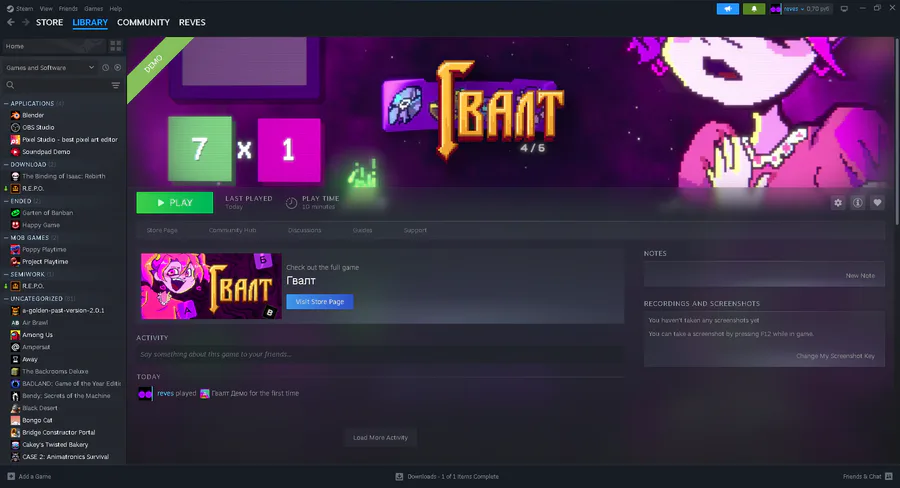Open the Discussions link
Screen dimensions: 900x488
coord(304,230)
